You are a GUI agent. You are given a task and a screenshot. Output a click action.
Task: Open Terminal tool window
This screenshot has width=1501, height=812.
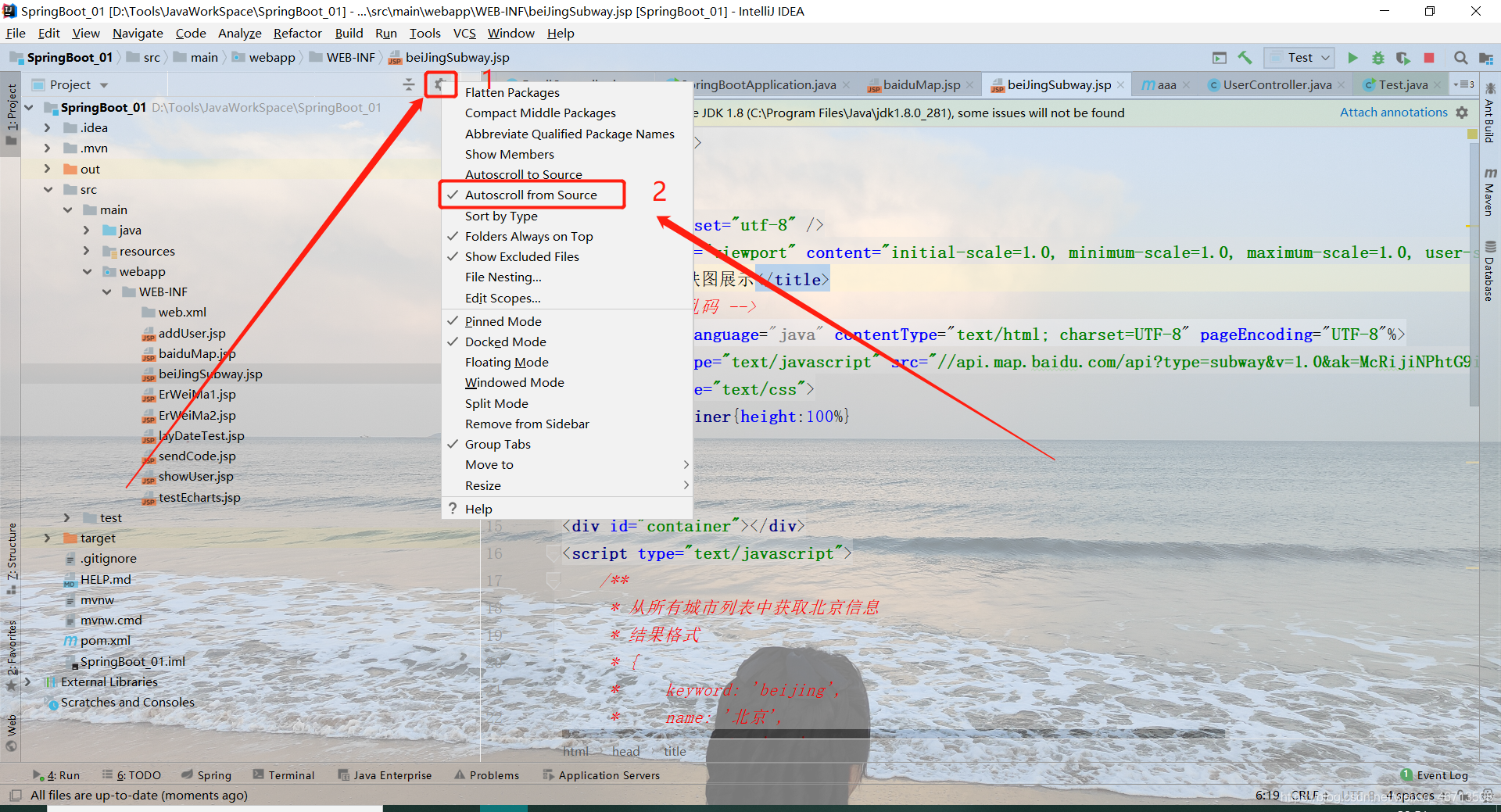point(283,775)
